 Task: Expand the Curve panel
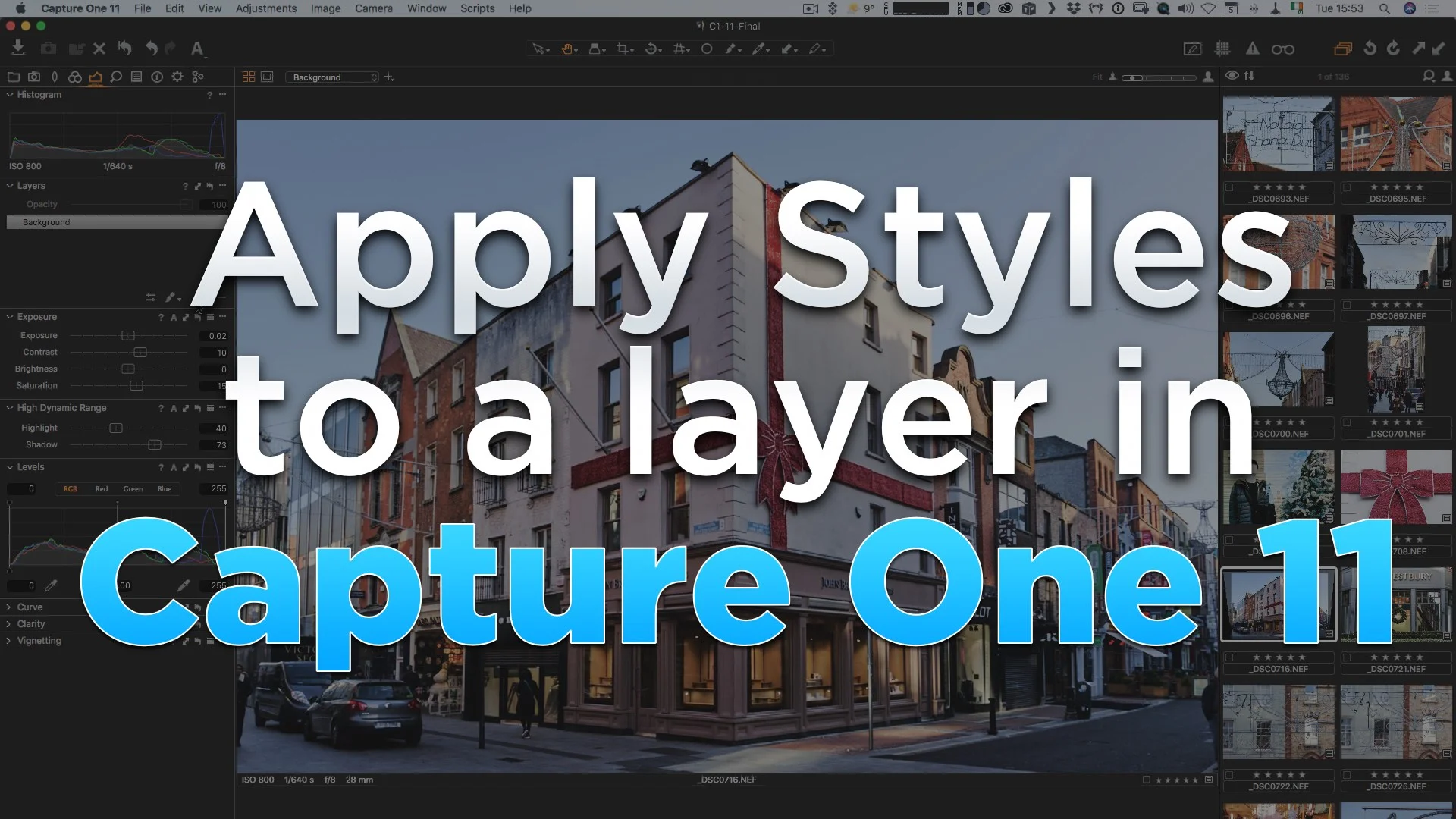pos(9,607)
